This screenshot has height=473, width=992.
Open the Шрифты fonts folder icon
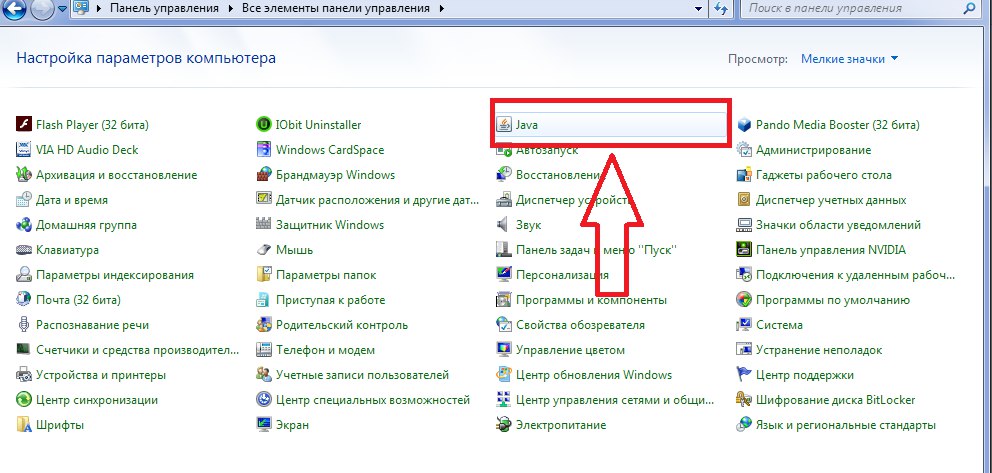[24, 425]
